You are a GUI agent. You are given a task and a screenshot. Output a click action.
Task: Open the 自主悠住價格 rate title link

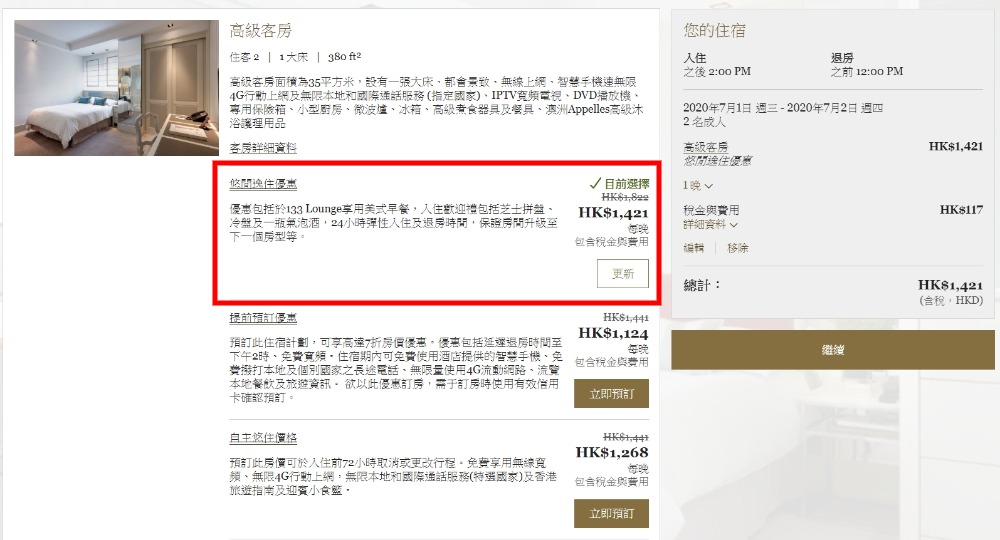click(x=263, y=438)
